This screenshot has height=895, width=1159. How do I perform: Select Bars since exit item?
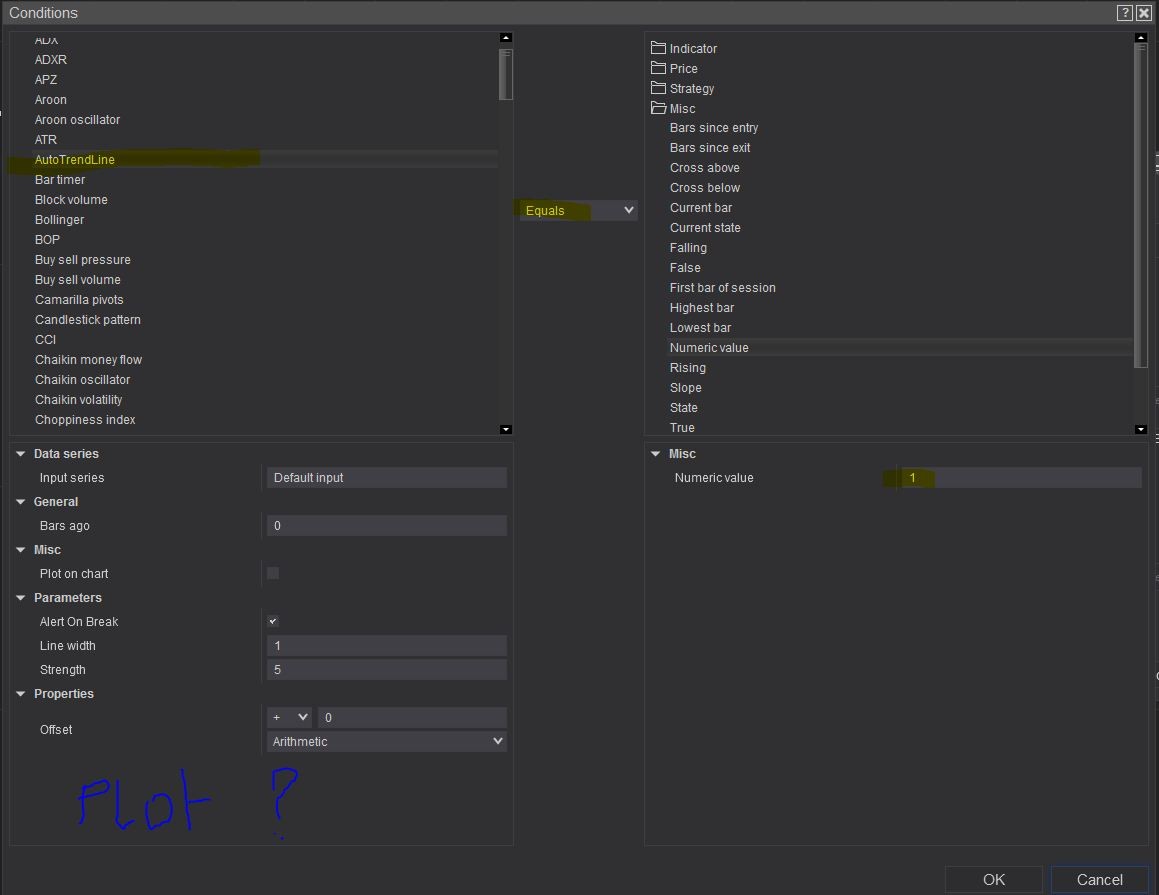pos(710,148)
